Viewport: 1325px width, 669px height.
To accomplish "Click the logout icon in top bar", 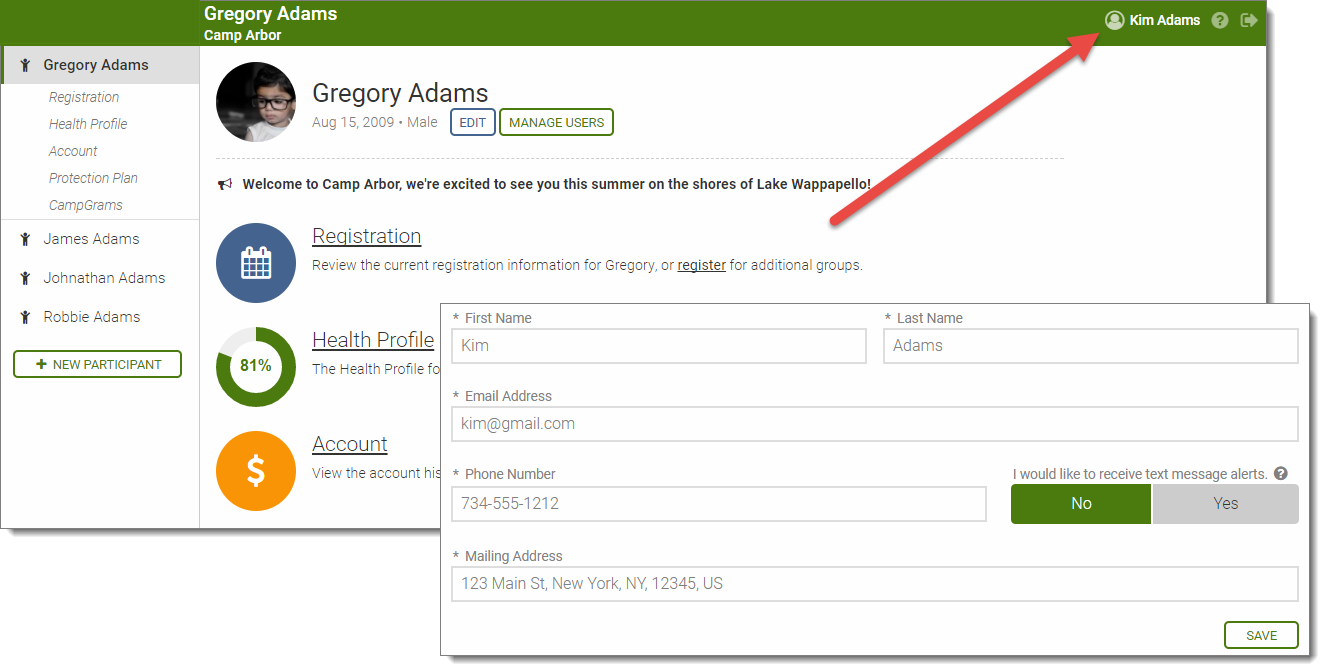I will [x=1248, y=20].
